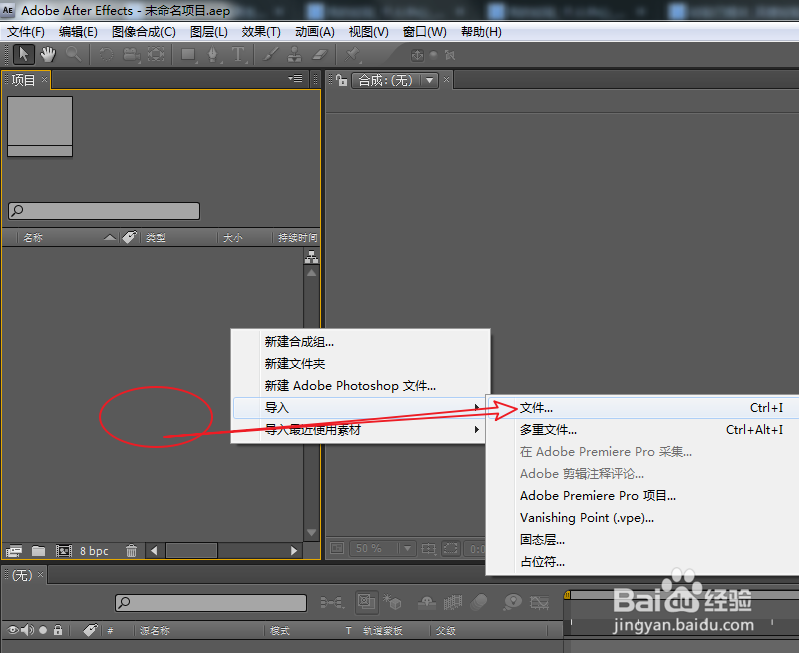Delete selected item with trash icon
Viewport: 799px width, 653px height.
click(x=131, y=551)
